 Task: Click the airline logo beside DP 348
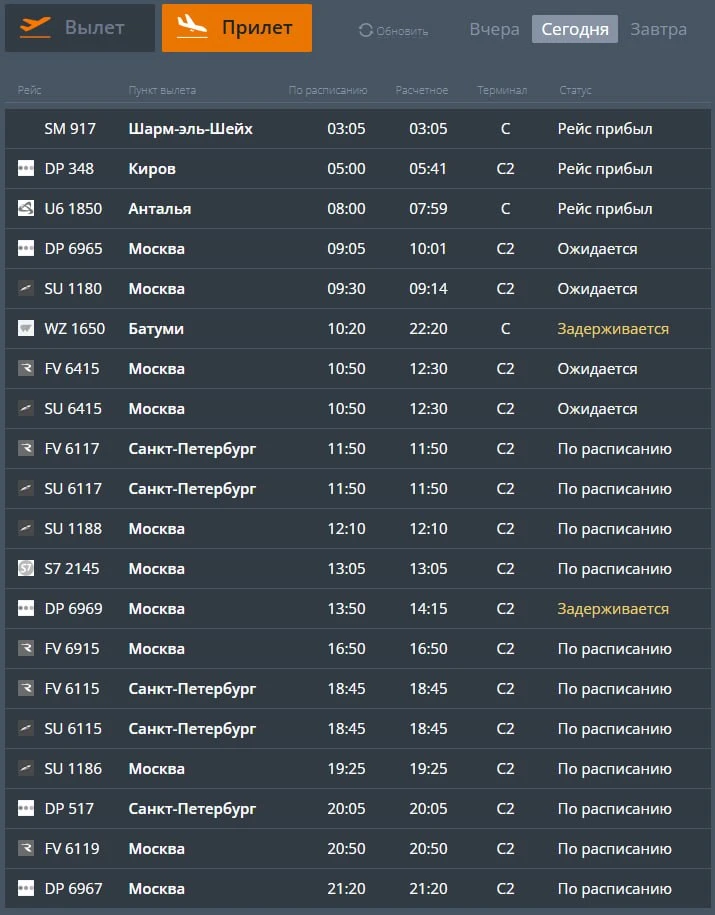coord(26,169)
